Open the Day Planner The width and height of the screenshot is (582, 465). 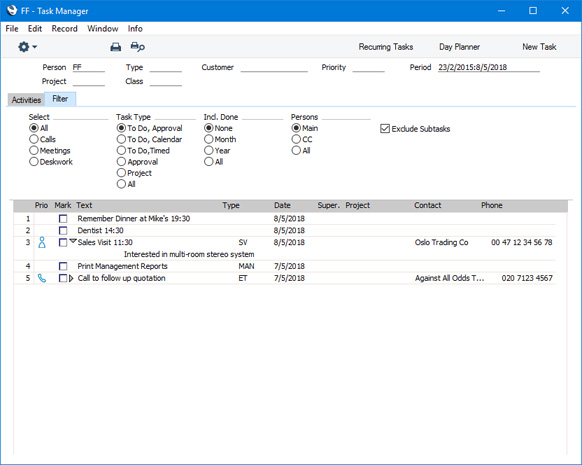[459, 47]
